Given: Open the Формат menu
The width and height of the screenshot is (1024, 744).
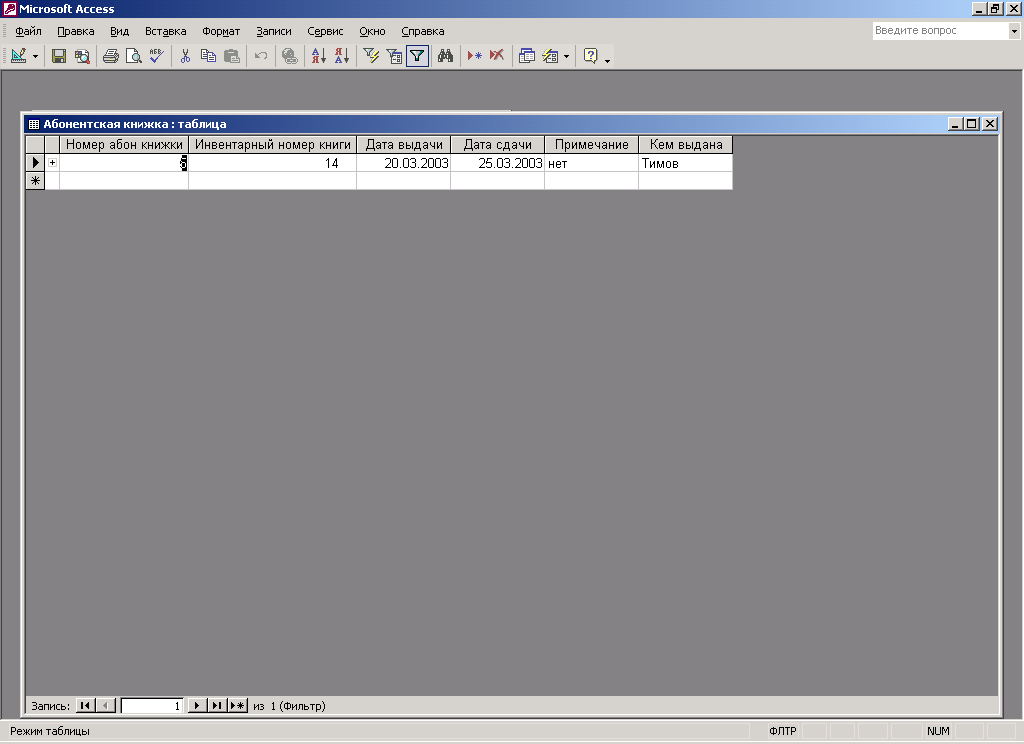Looking at the screenshot, I should [221, 31].
